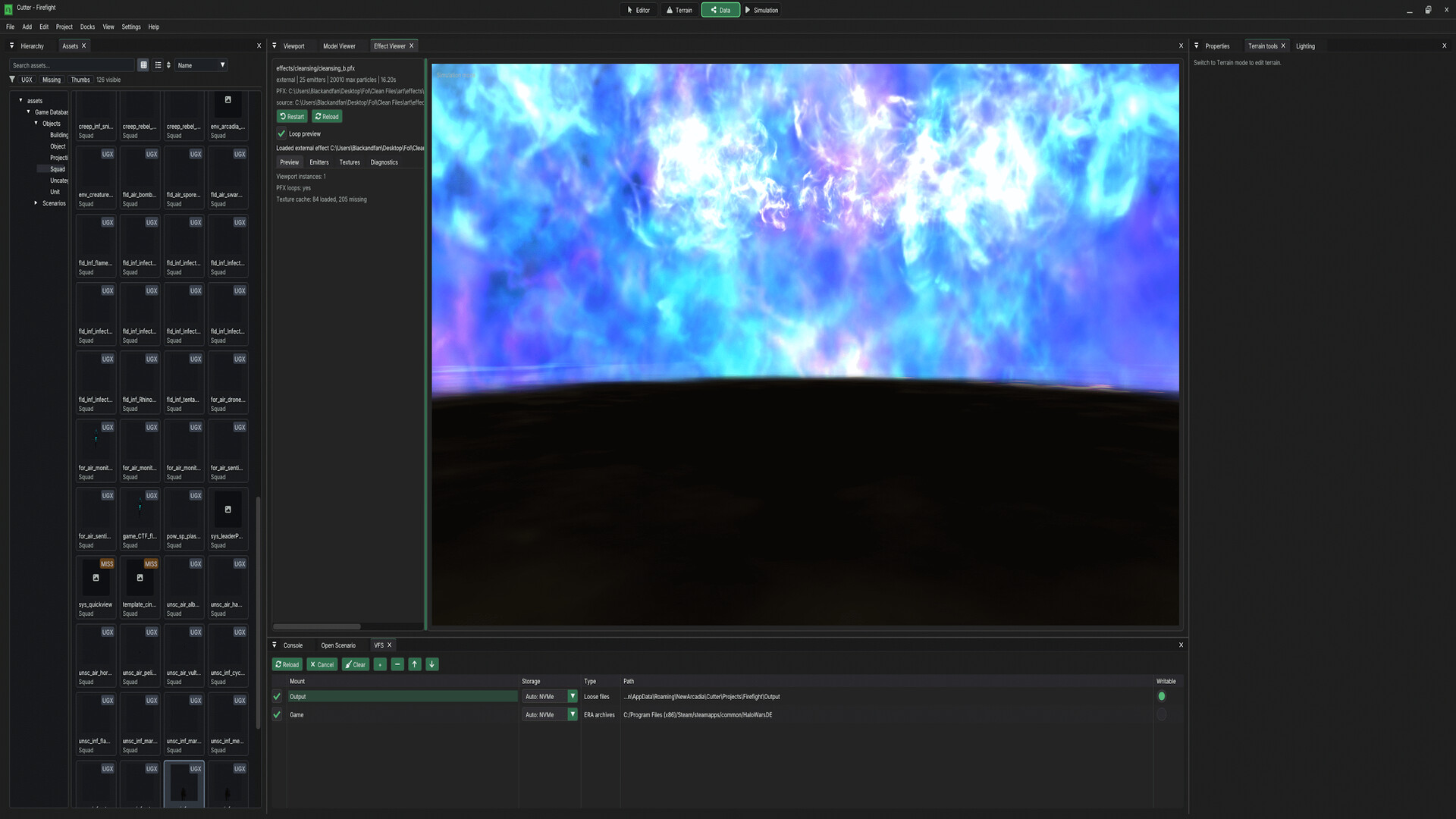The image size is (1456, 819).
Task: Select the Unit tree item
Action: (55, 192)
